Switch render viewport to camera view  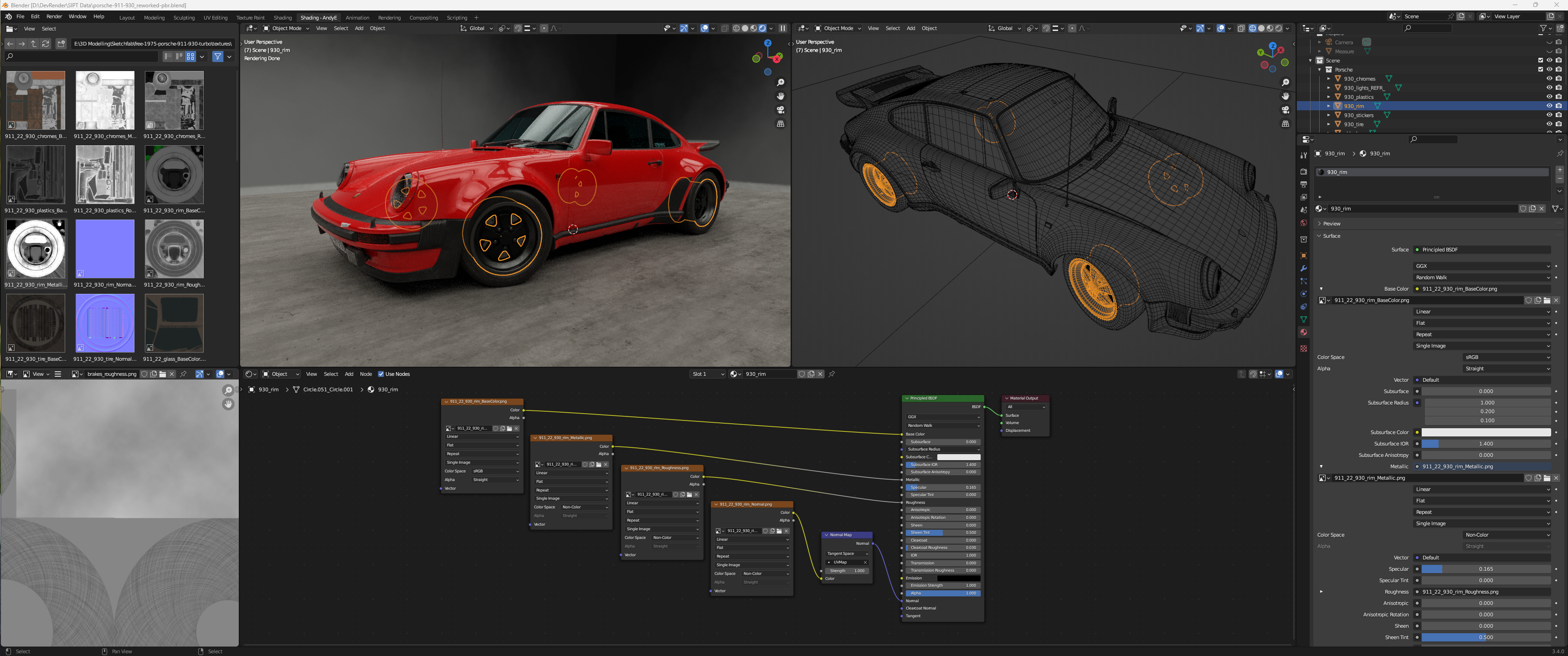tap(780, 110)
